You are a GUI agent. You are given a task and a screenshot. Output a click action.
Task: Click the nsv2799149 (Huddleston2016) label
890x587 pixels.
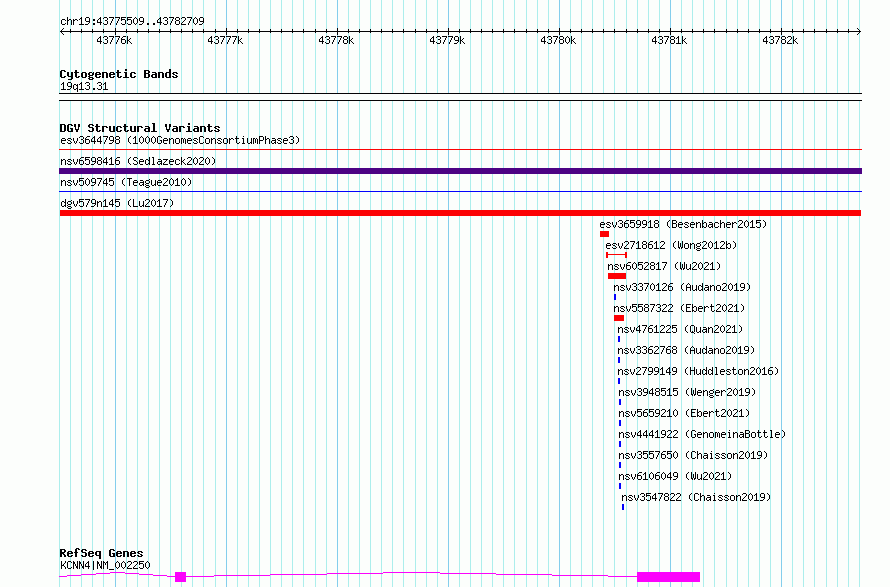click(x=698, y=371)
